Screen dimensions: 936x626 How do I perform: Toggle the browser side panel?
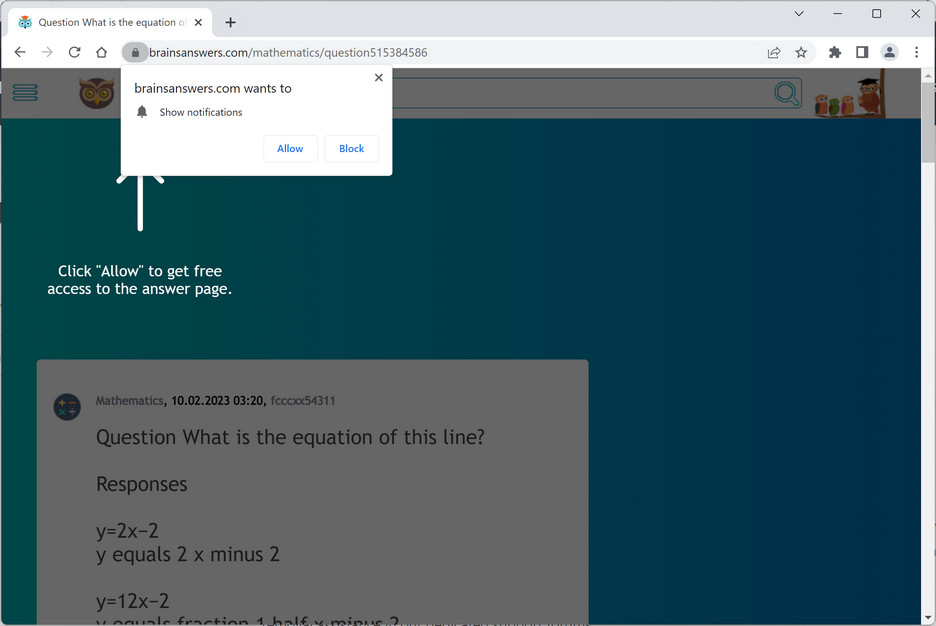[862, 53]
